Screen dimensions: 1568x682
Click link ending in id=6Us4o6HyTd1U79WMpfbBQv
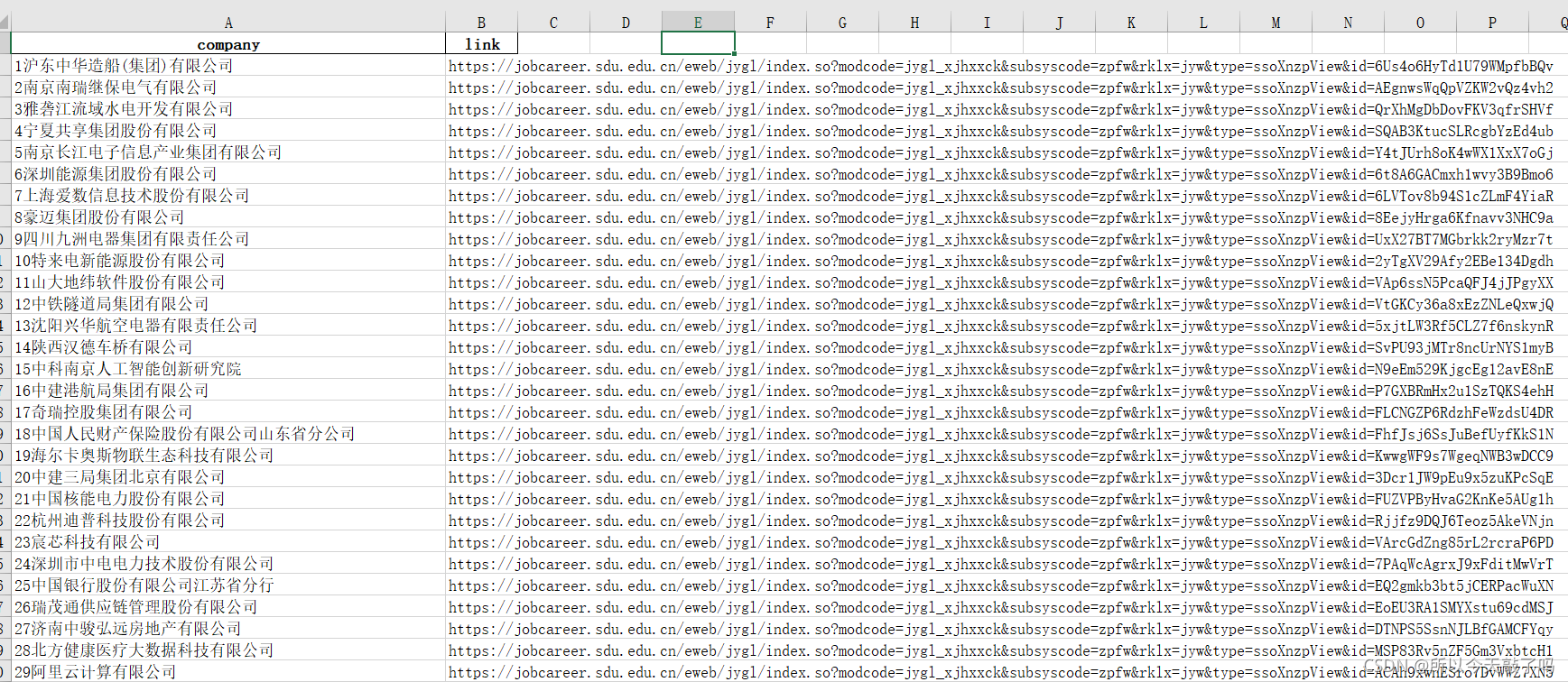tap(1001, 66)
